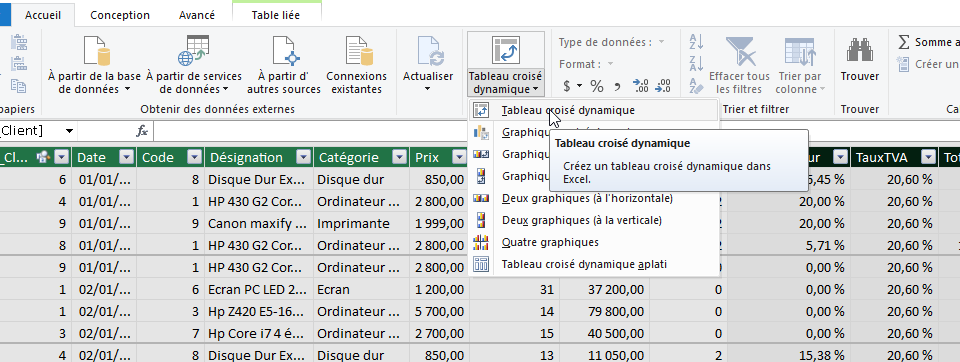
Task: Open the Désignation column filter dropdown
Action: pos(303,157)
